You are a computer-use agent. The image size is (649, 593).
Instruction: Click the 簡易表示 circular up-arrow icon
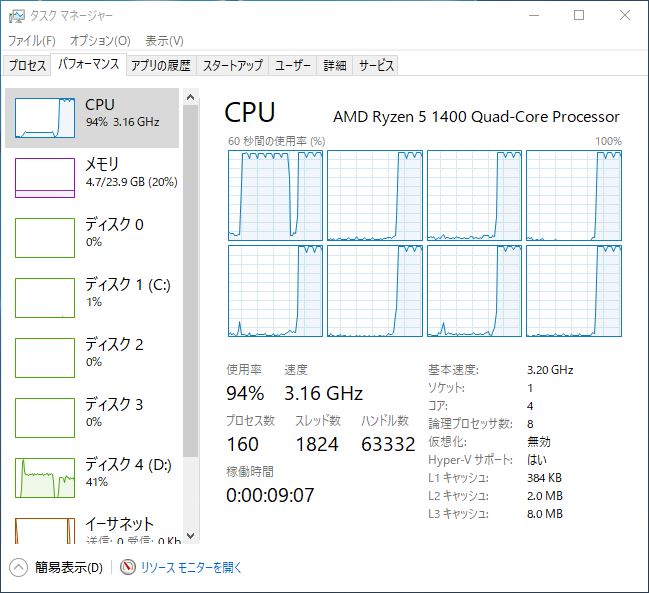tap(18, 568)
